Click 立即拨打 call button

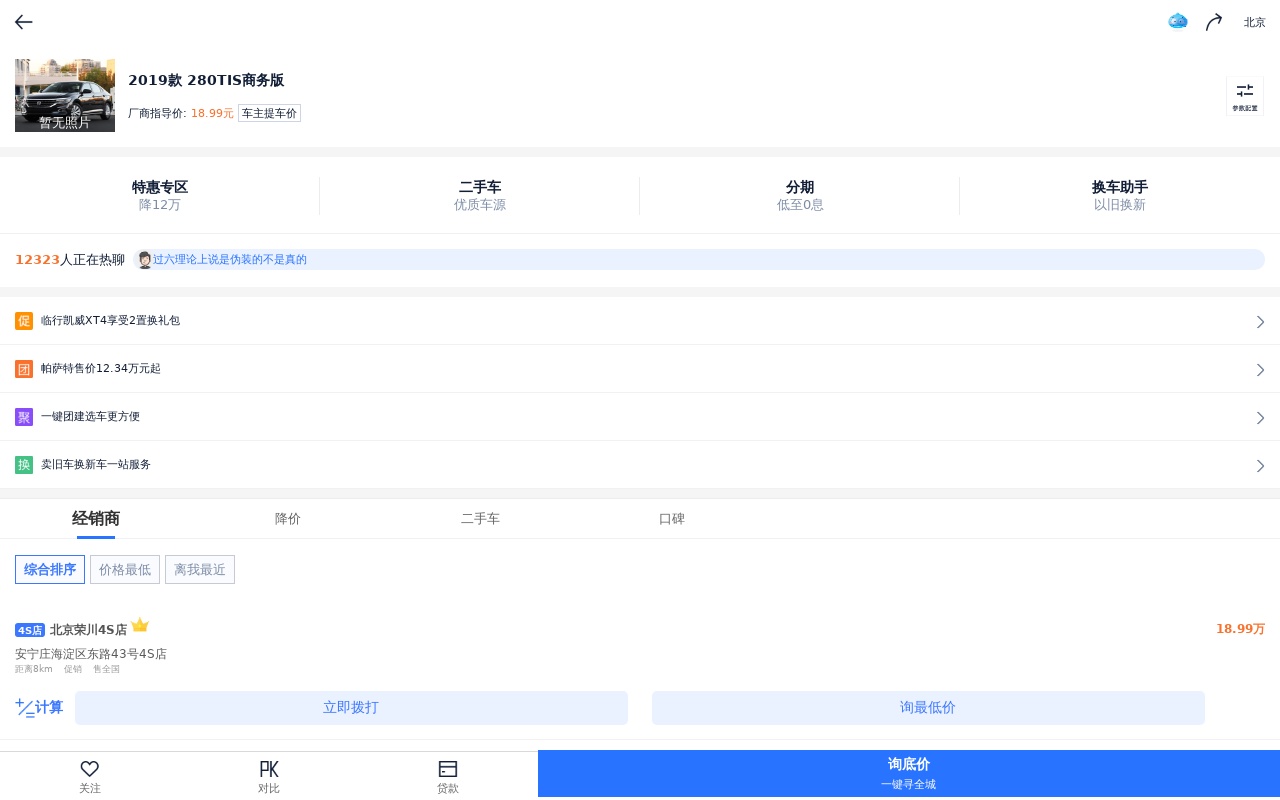pyautogui.click(x=351, y=708)
